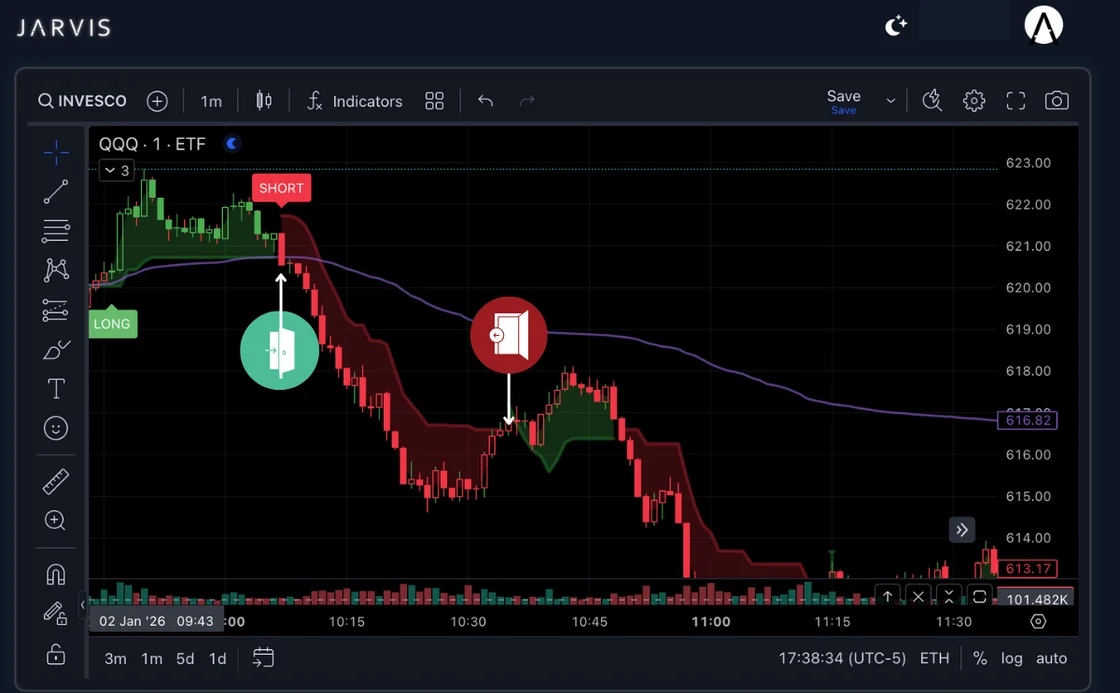
Task: Click the 613.17 last price label
Action: pyautogui.click(x=1027, y=569)
